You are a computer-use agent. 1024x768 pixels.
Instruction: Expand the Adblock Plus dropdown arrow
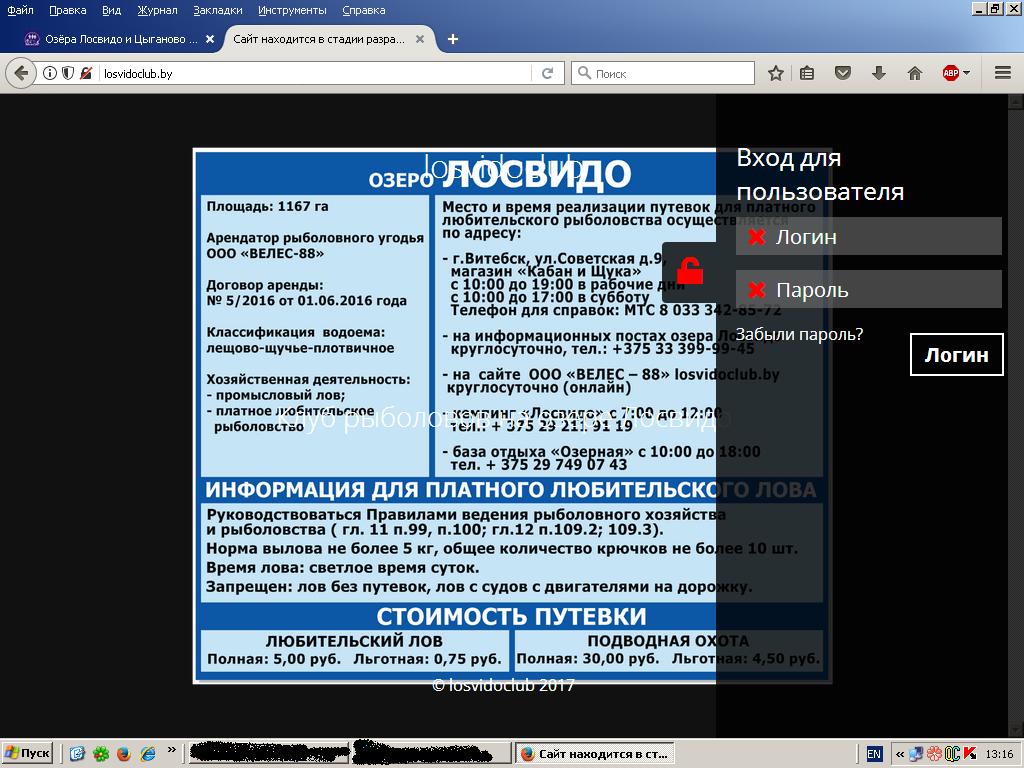967,73
